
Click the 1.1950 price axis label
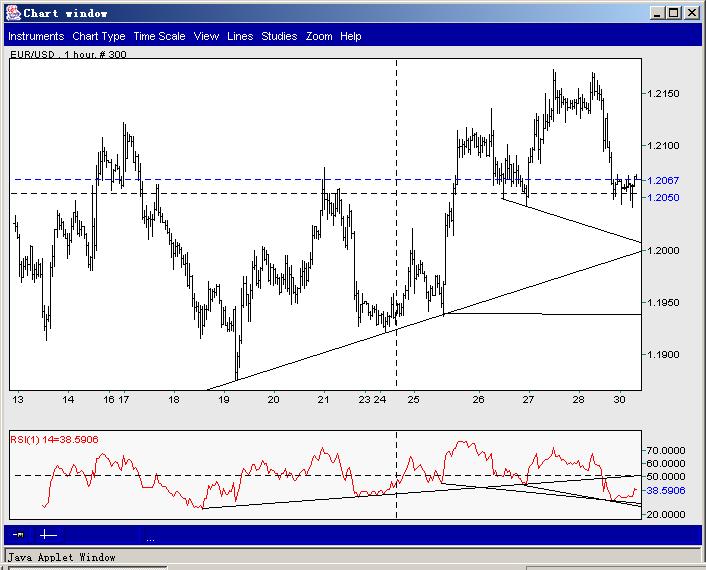[663, 303]
